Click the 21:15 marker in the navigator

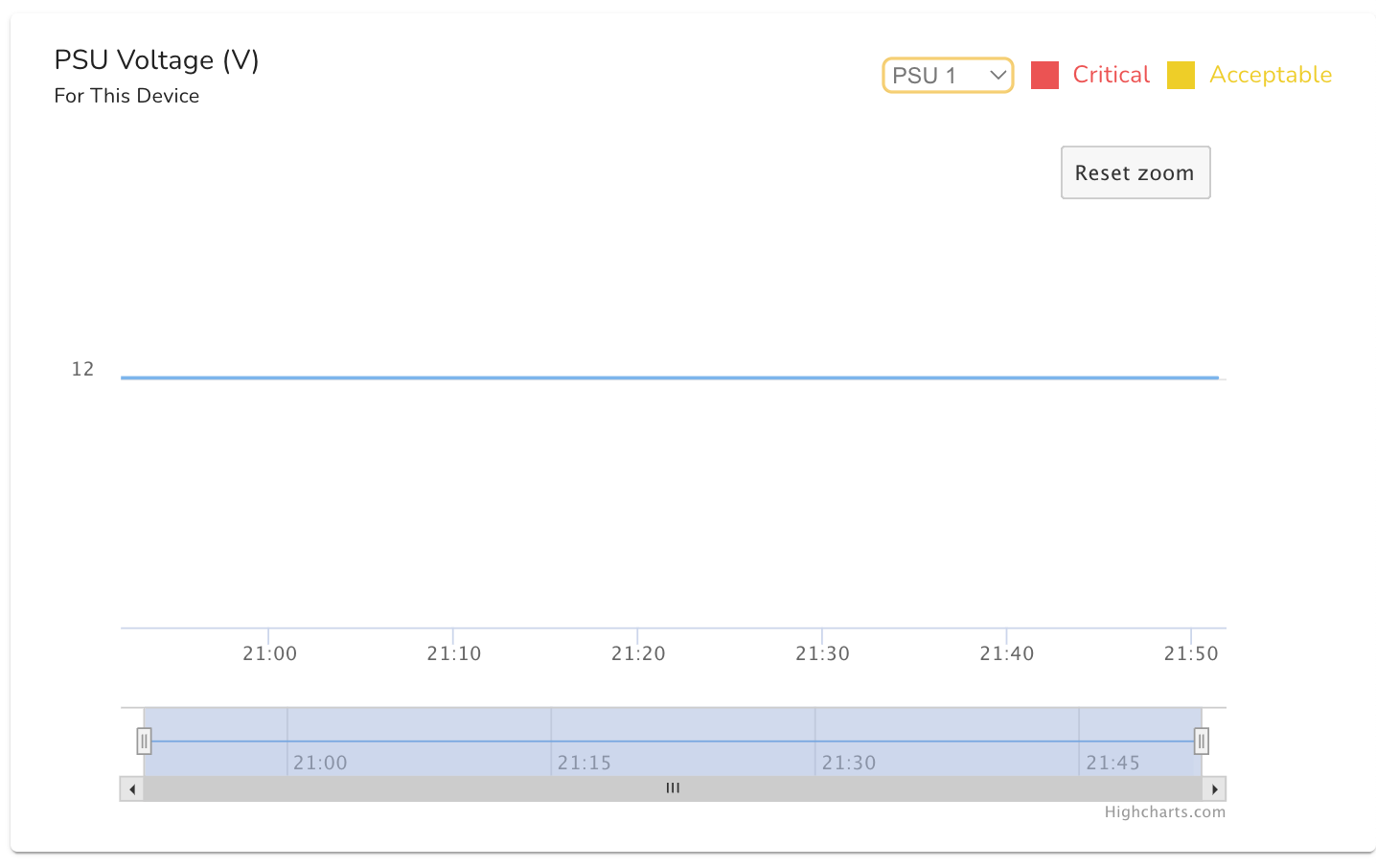[x=585, y=763]
